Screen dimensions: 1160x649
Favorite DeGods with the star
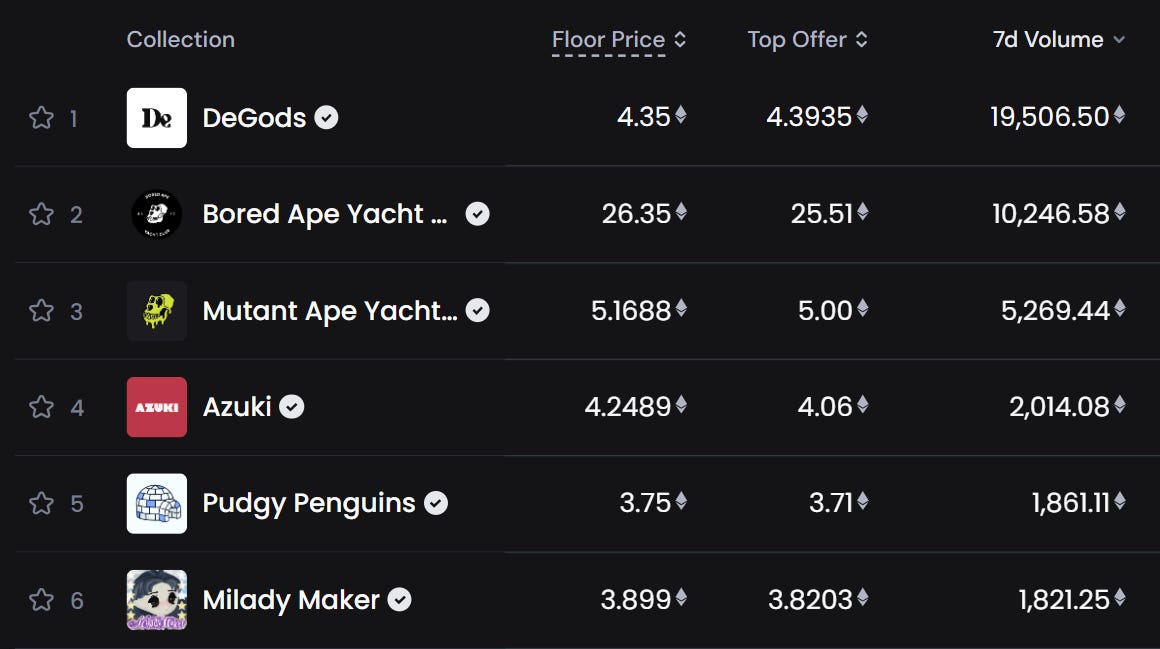(x=41, y=118)
